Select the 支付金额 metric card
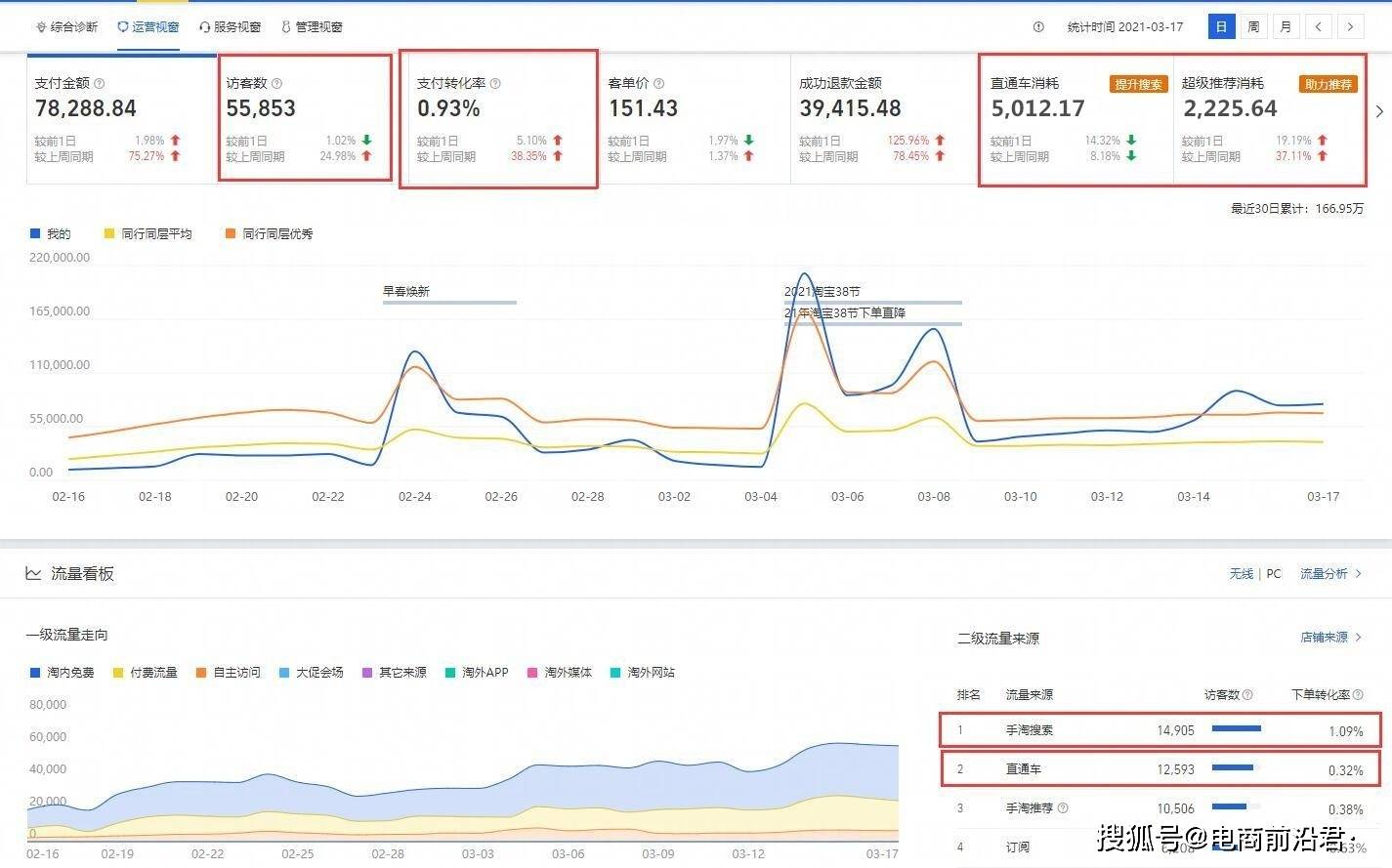This screenshot has width=1392, height=868. tap(121, 119)
